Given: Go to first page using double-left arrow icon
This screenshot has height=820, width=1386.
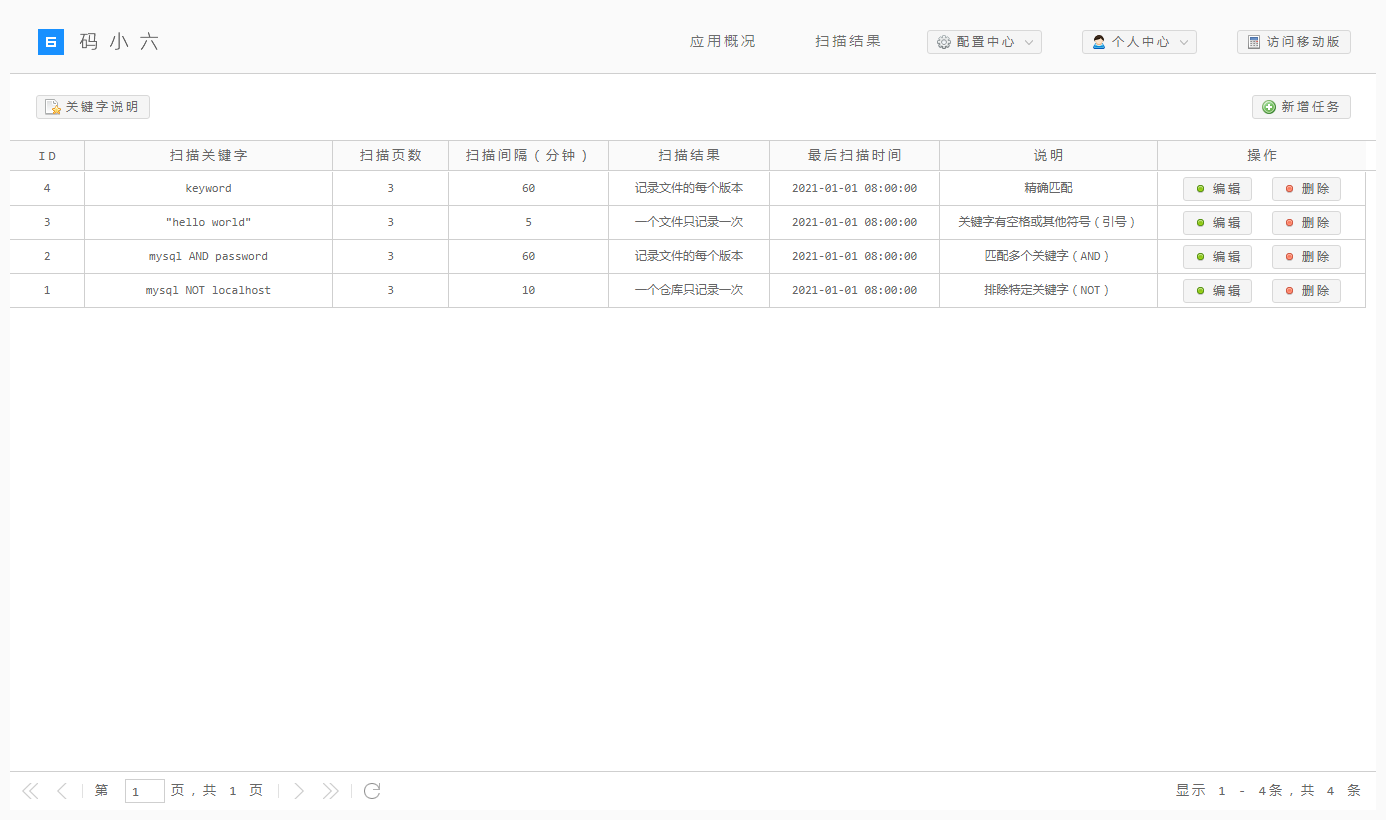Looking at the screenshot, I should coord(30,791).
